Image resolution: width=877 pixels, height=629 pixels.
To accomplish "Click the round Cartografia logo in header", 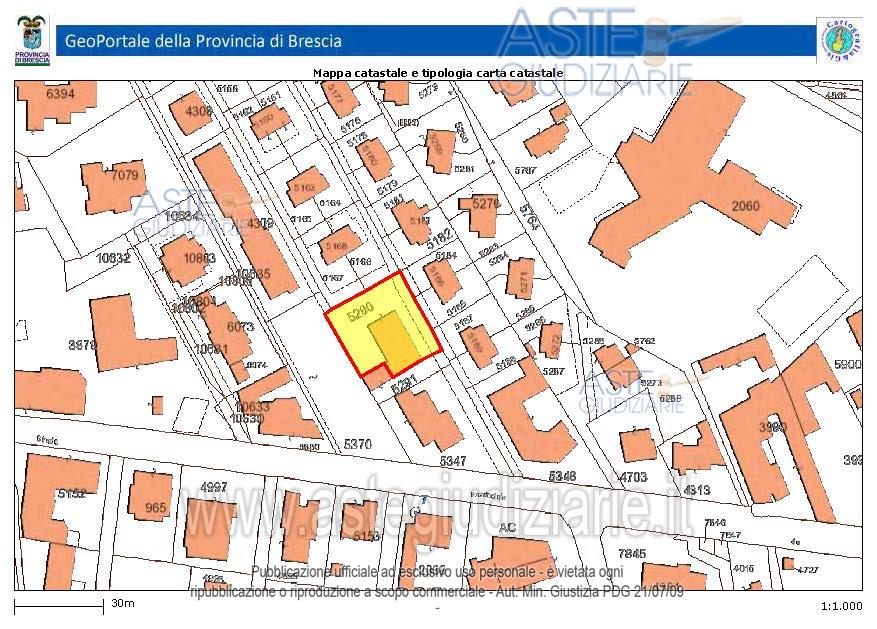I will (839, 40).
